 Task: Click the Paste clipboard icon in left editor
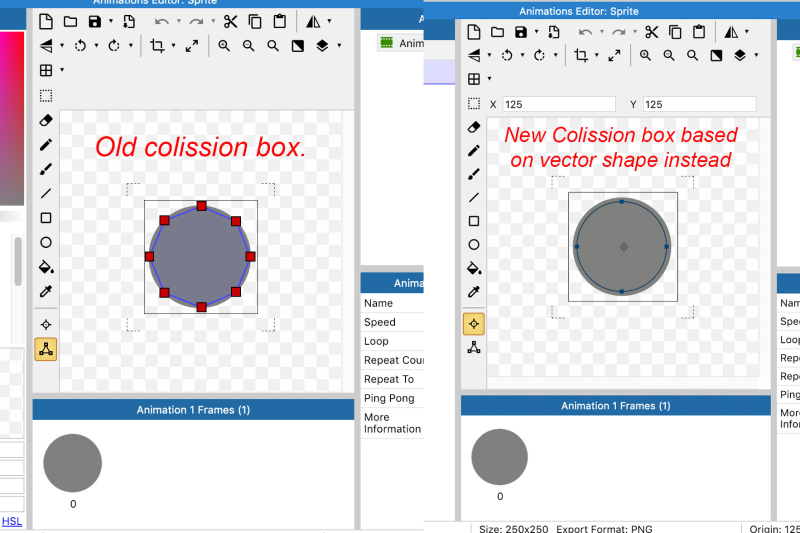click(x=279, y=21)
